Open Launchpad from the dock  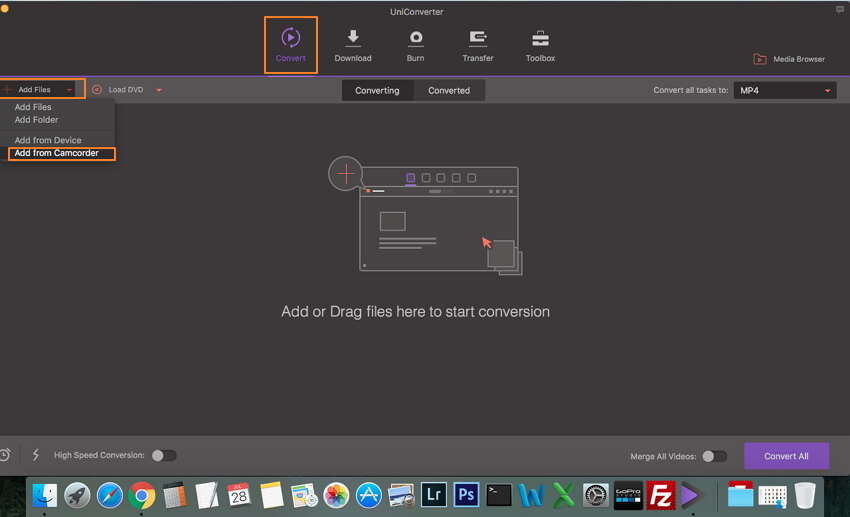77,495
